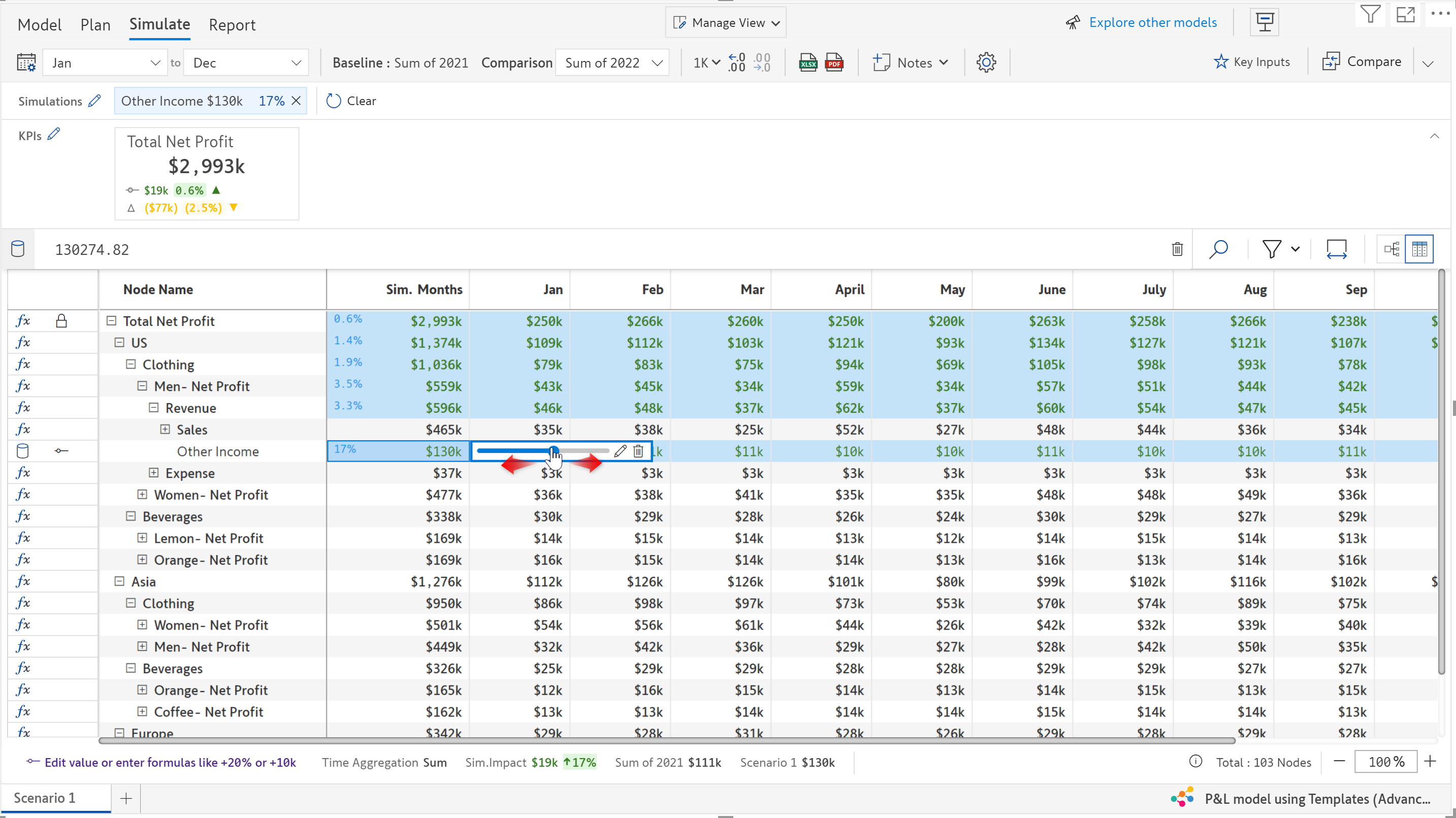
Task: Click the magnifier search icon
Action: click(x=1218, y=249)
